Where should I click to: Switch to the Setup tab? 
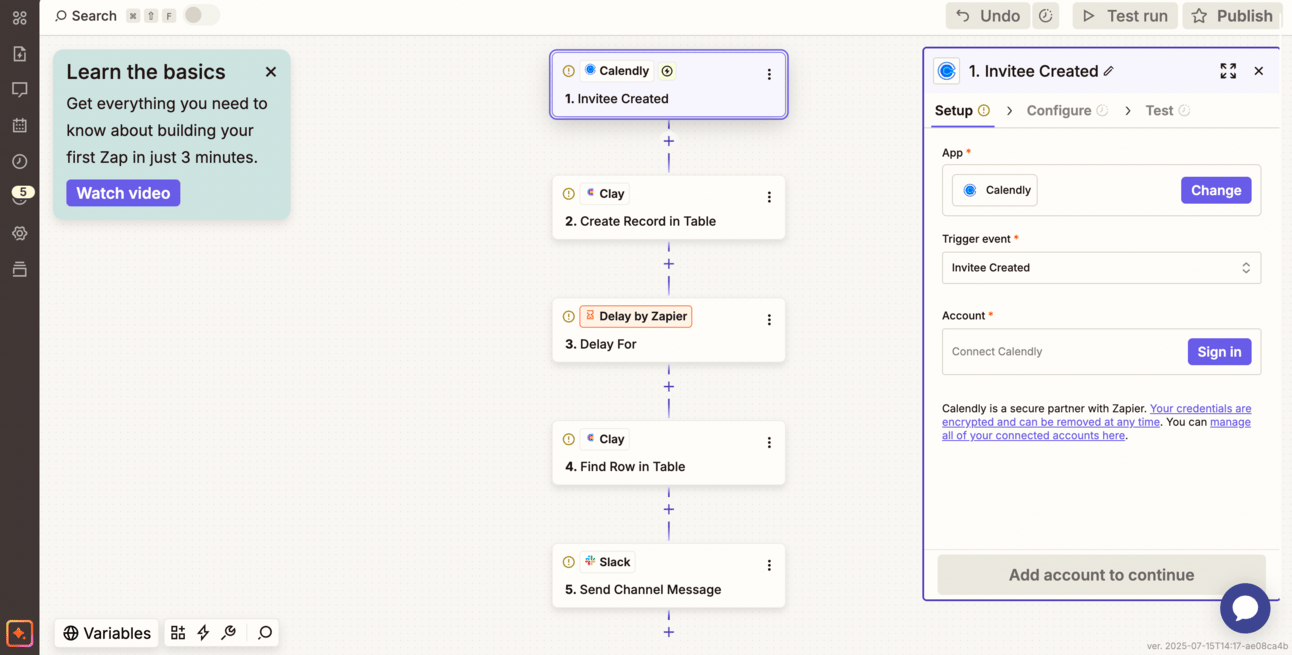(962, 111)
